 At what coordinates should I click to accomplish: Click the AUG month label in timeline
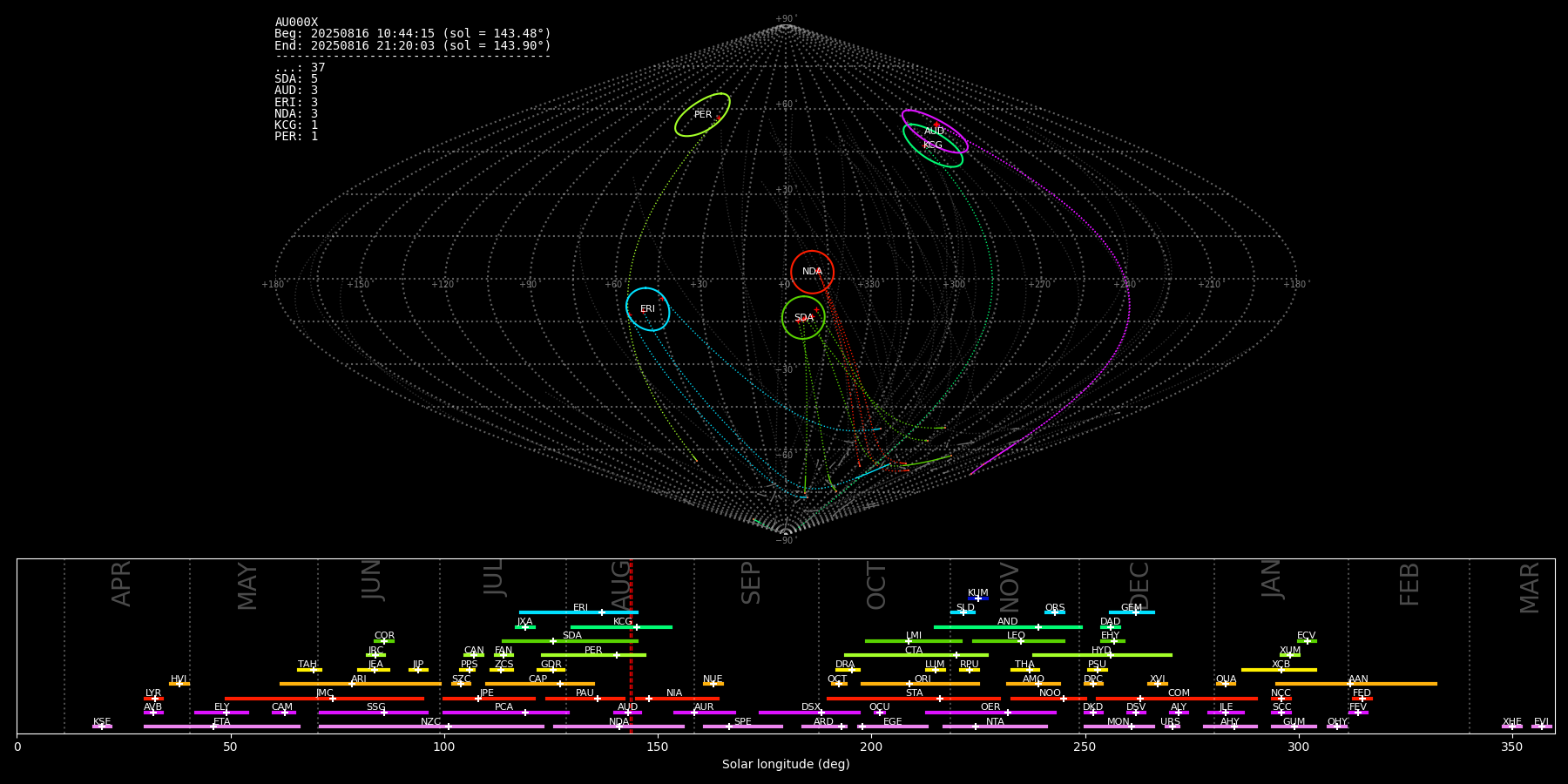pyautogui.click(x=621, y=583)
